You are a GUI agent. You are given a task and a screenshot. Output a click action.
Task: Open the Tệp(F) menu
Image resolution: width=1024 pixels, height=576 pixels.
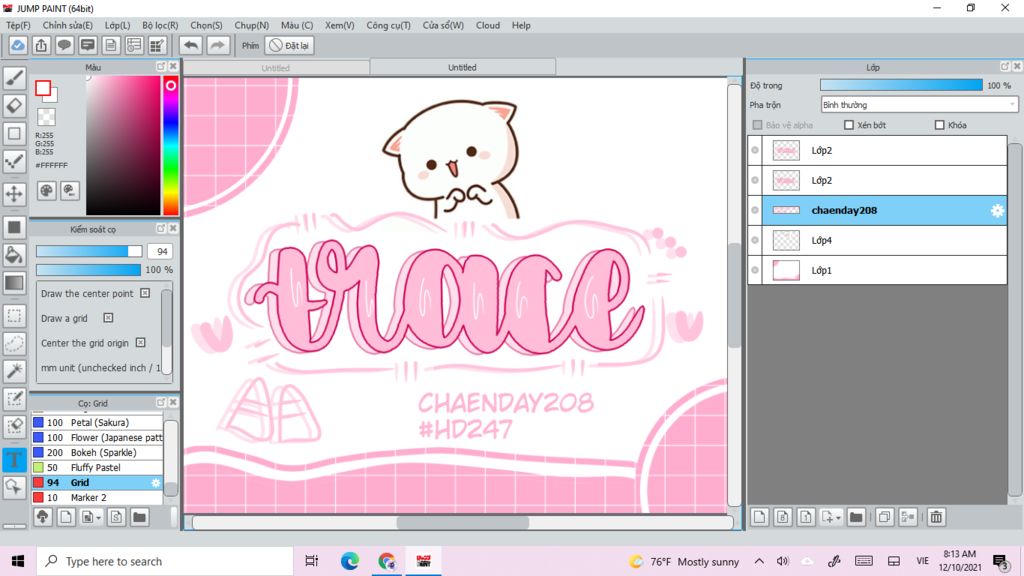click(x=18, y=25)
